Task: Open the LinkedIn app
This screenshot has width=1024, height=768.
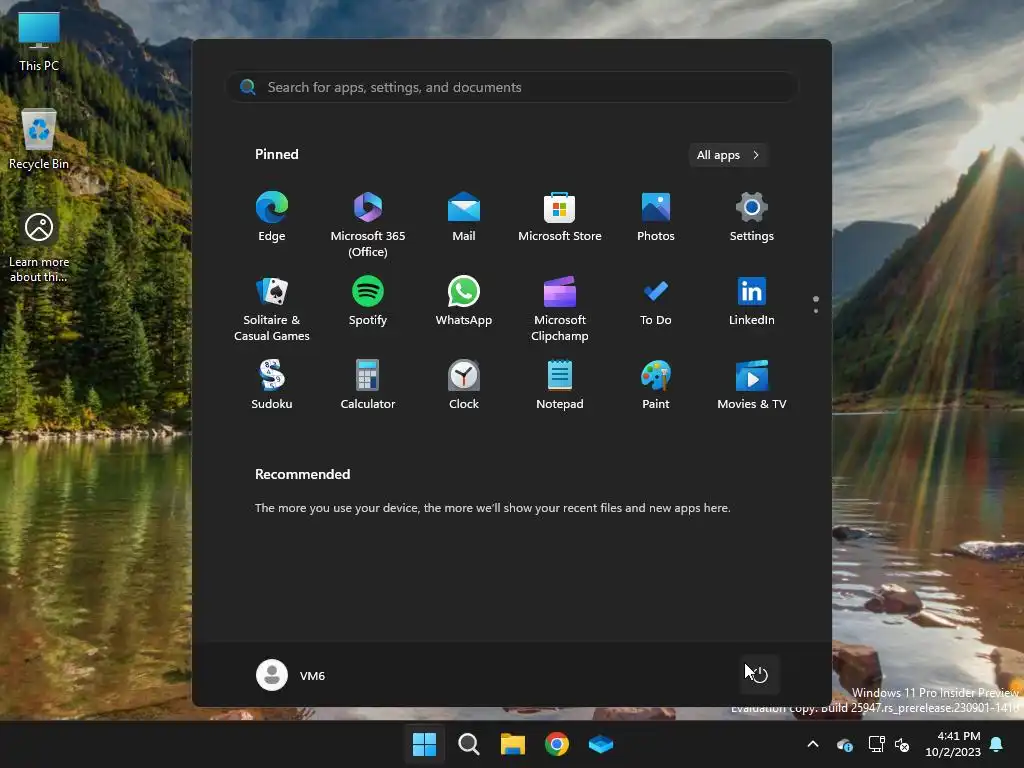Action: [x=752, y=302]
